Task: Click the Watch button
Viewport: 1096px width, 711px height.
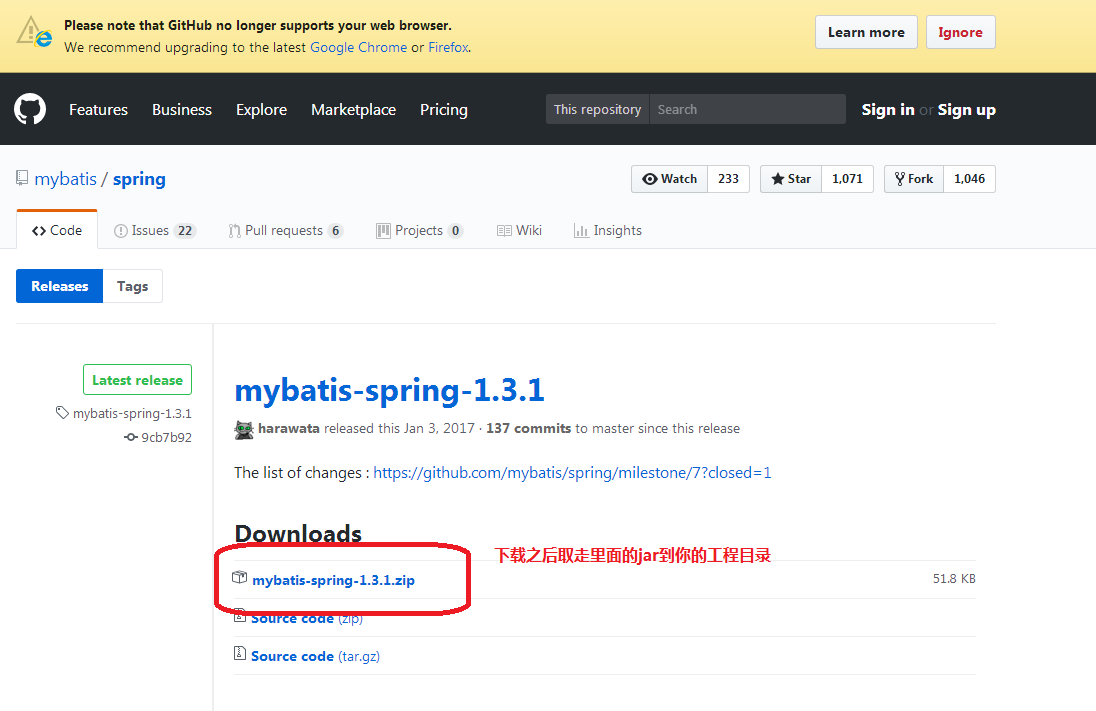Action: tap(670, 179)
